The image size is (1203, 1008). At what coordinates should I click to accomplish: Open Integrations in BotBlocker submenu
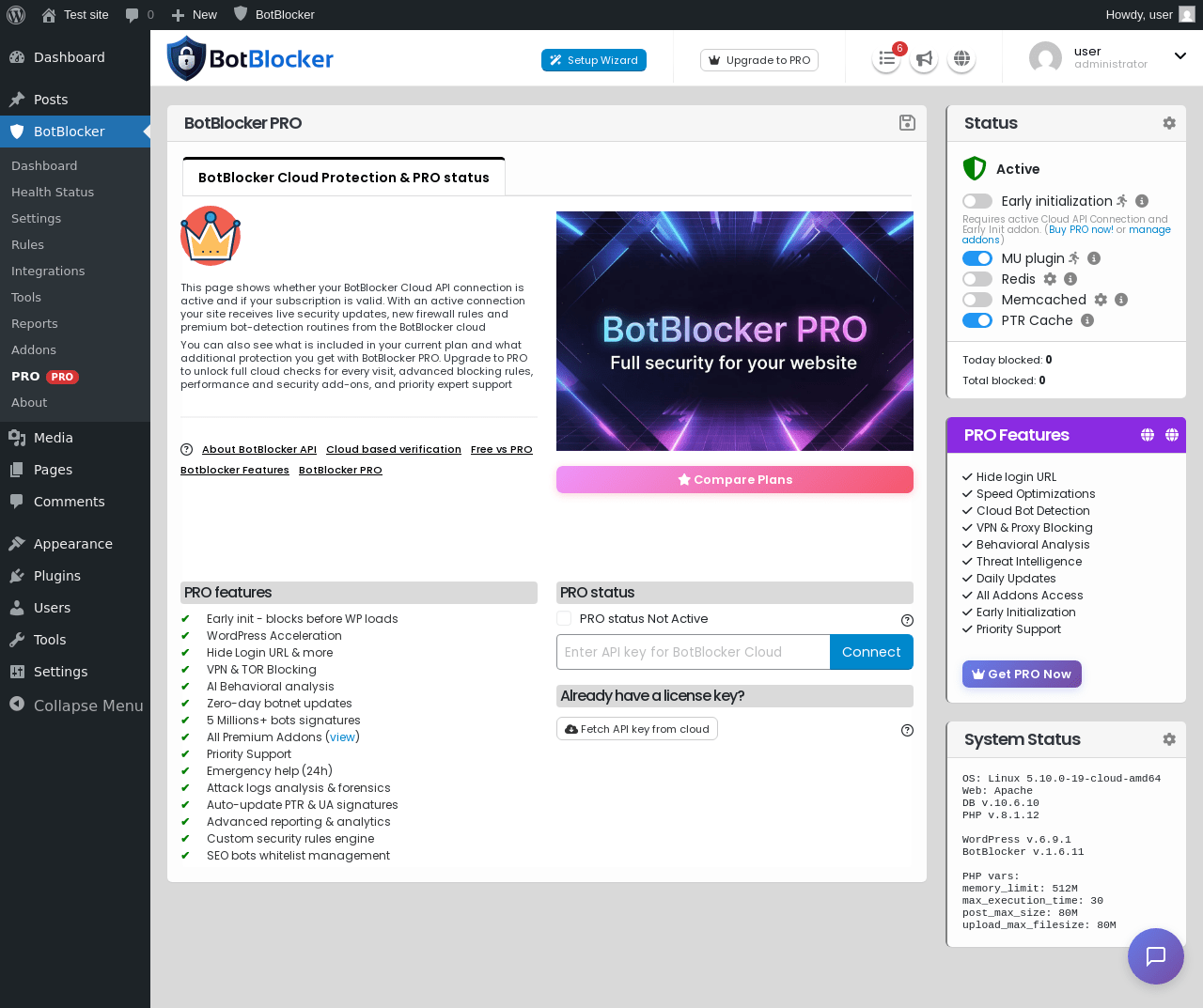pyautogui.click(x=48, y=271)
